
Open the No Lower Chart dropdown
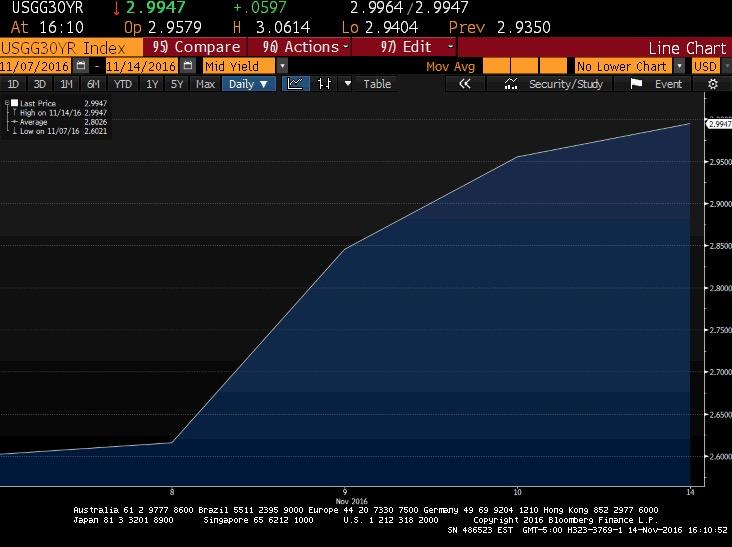click(680, 66)
